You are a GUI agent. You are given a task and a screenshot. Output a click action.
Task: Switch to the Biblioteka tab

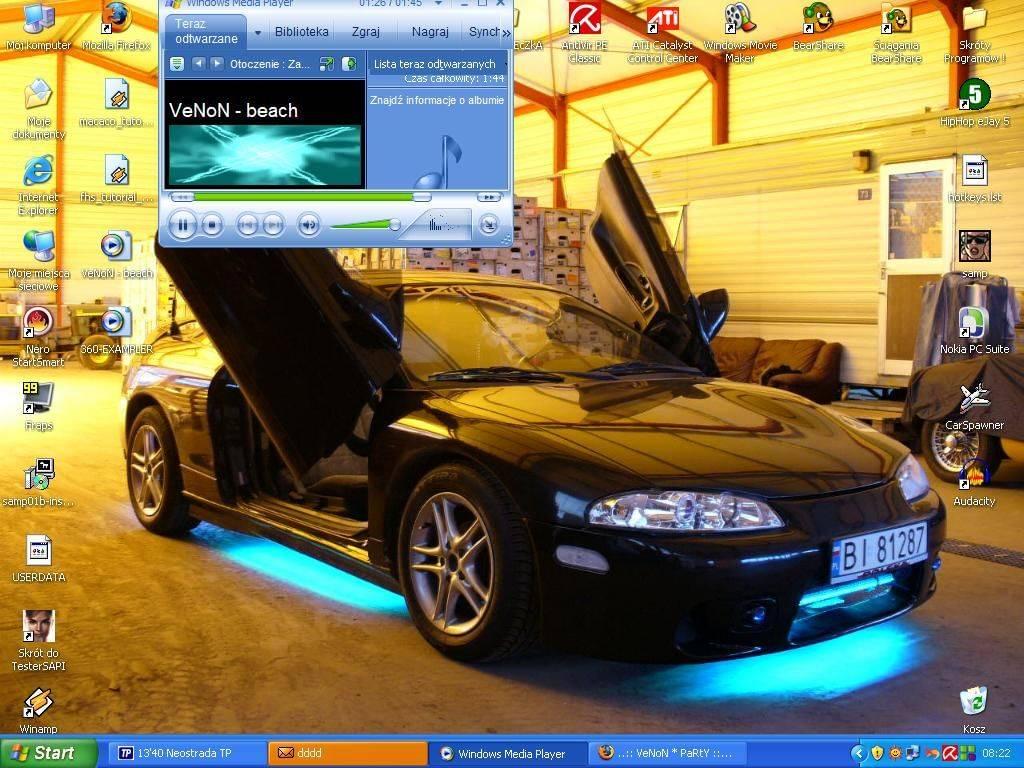point(301,32)
